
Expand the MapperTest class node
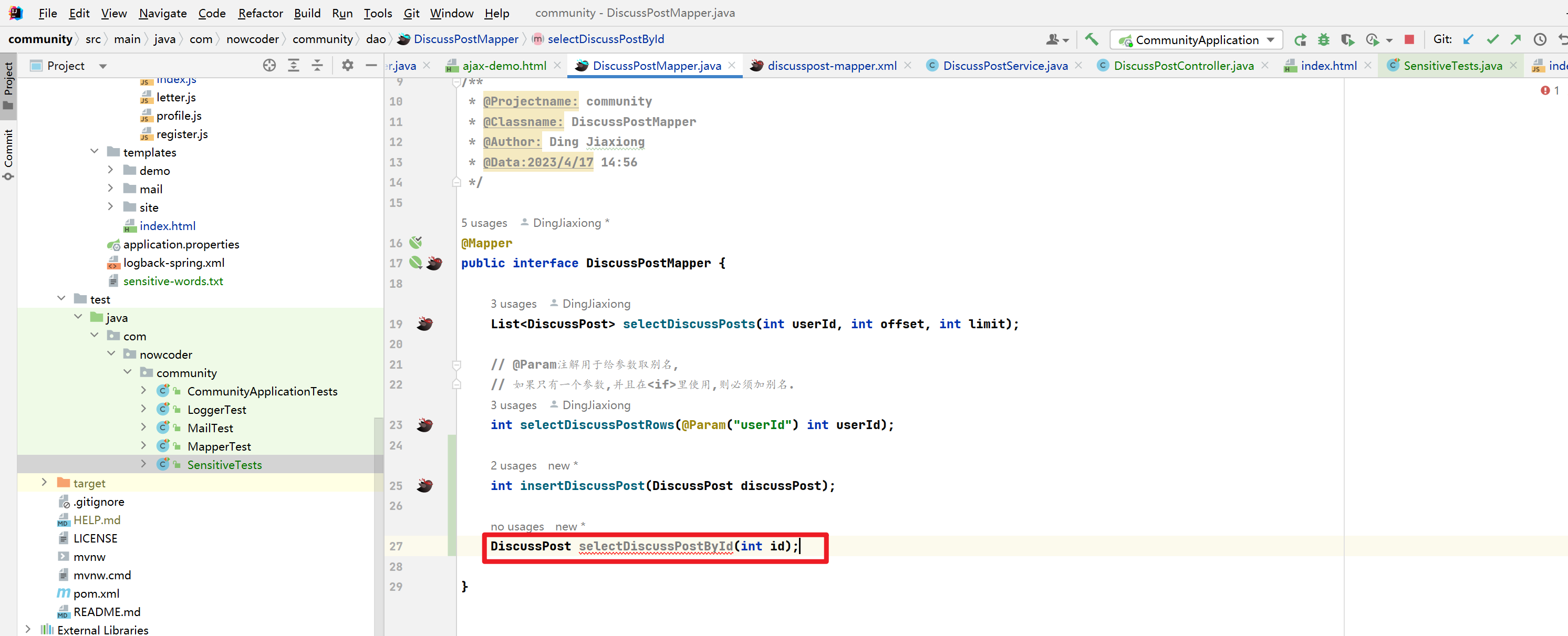(x=143, y=445)
